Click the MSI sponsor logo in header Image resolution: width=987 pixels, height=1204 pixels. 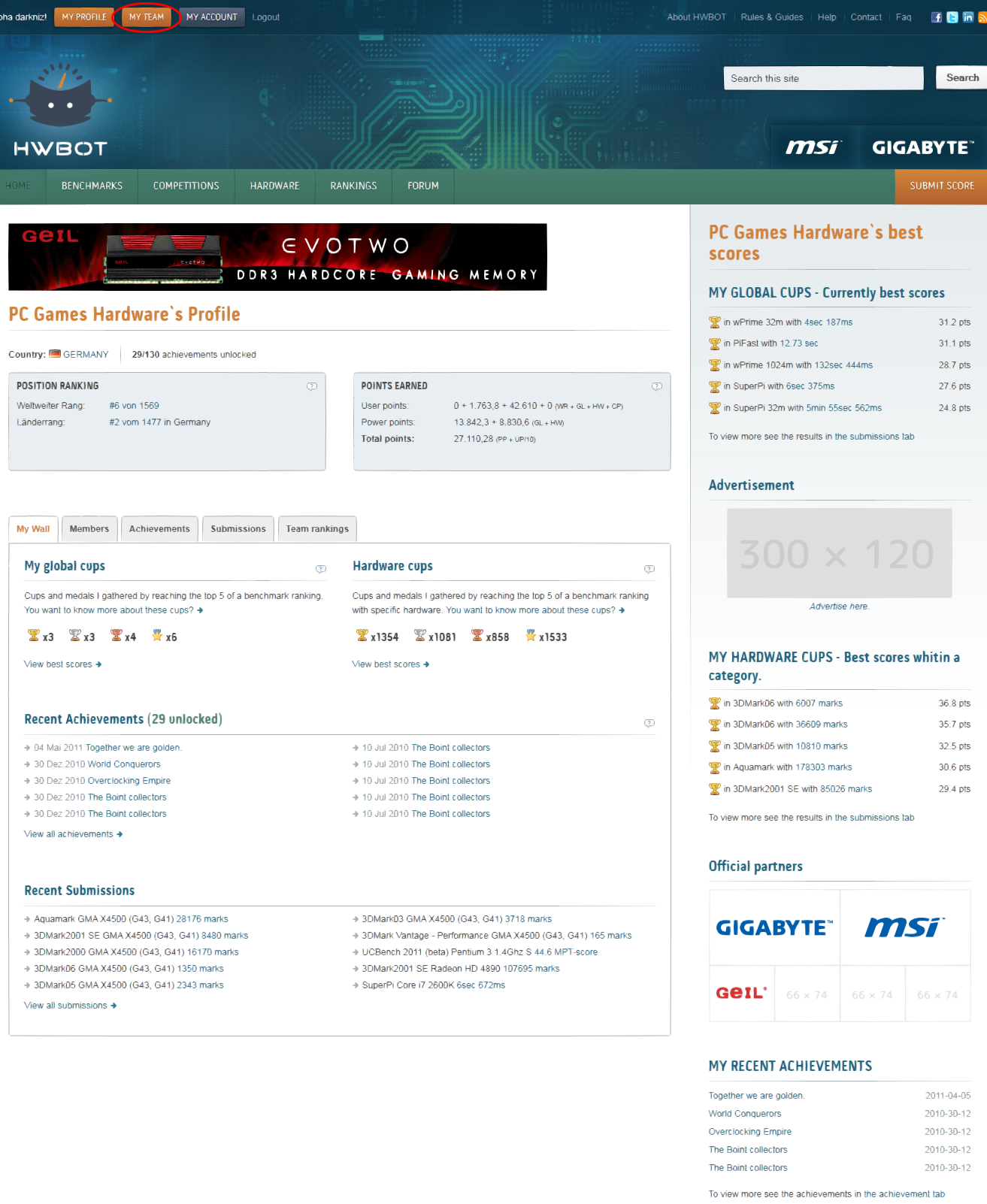click(x=813, y=147)
